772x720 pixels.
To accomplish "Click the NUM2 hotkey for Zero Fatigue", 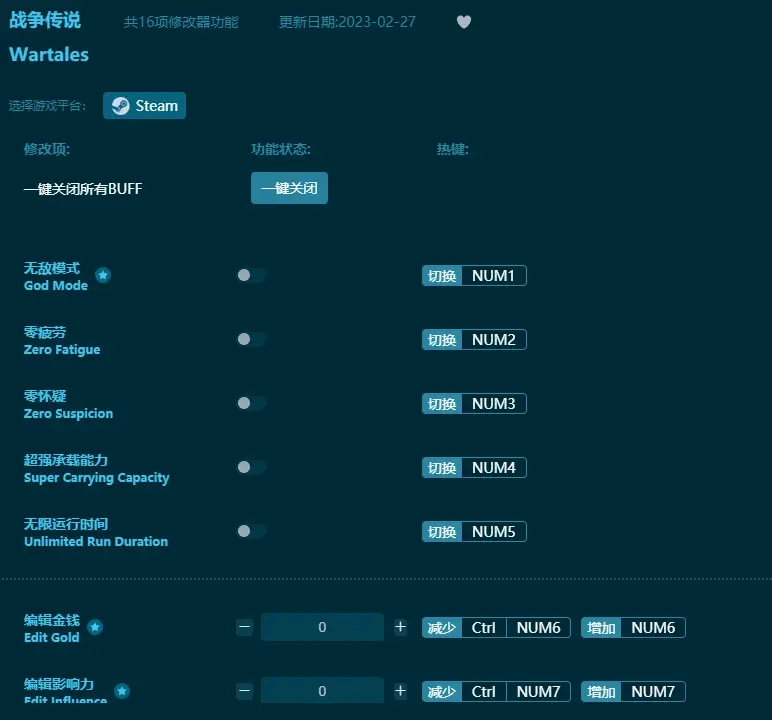I will click(x=494, y=339).
